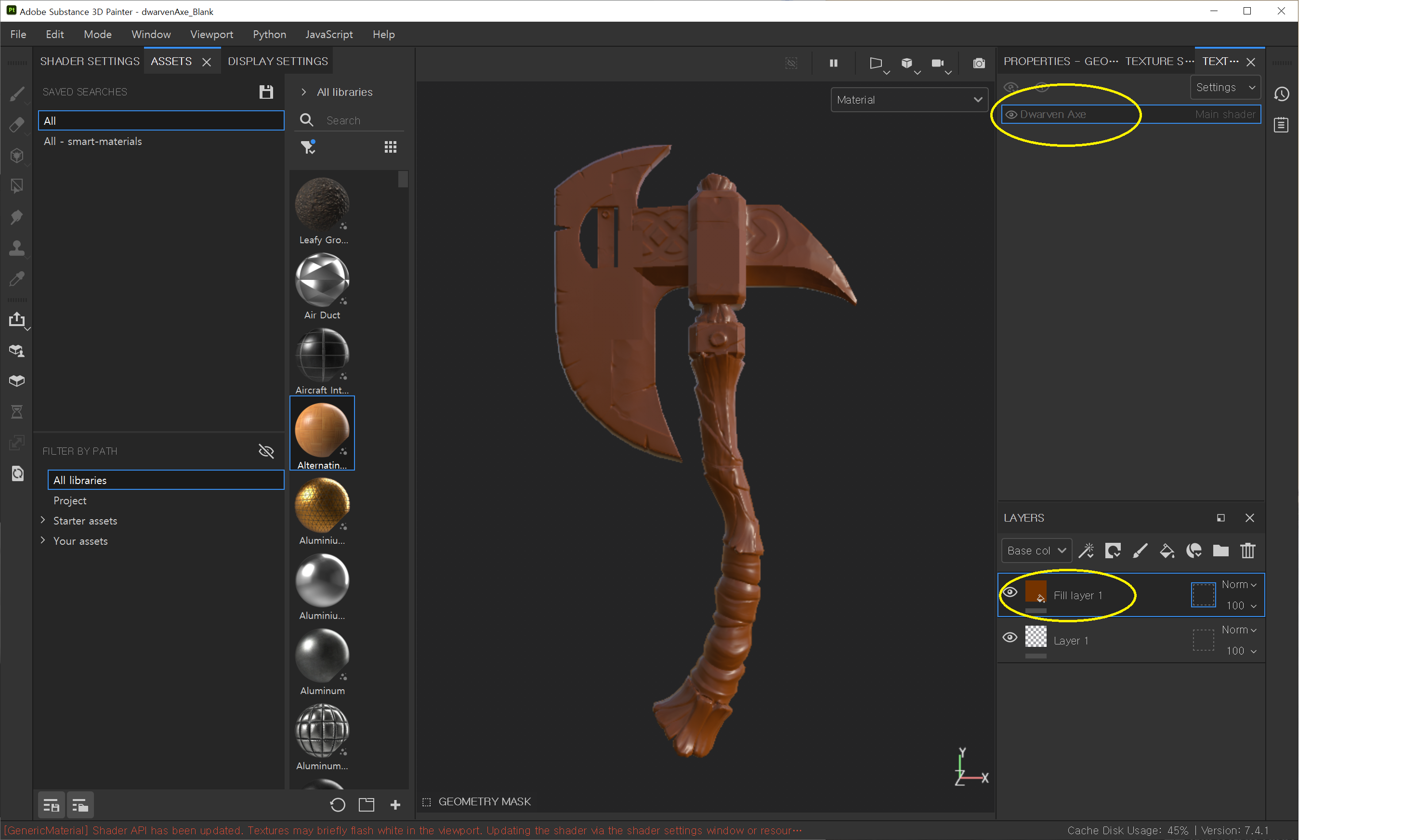The width and height of the screenshot is (1403, 840).
Task: Open the asset folder icon at bottom
Action: click(x=366, y=804)
